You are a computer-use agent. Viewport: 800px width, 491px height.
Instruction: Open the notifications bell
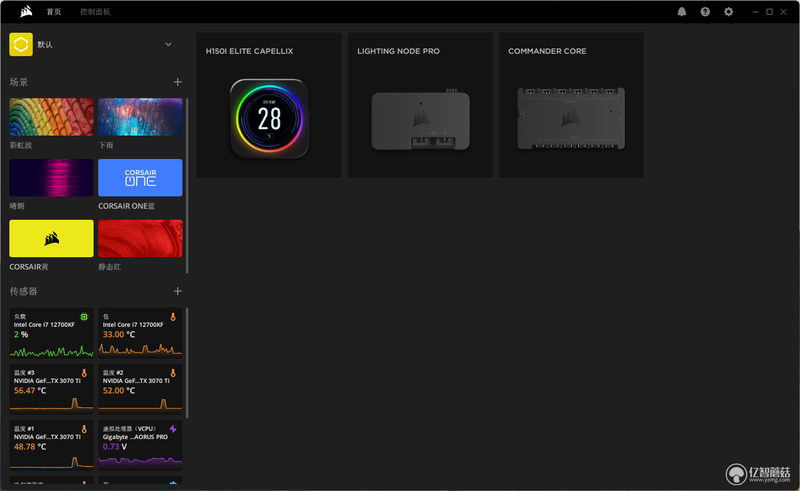(682, 12)
